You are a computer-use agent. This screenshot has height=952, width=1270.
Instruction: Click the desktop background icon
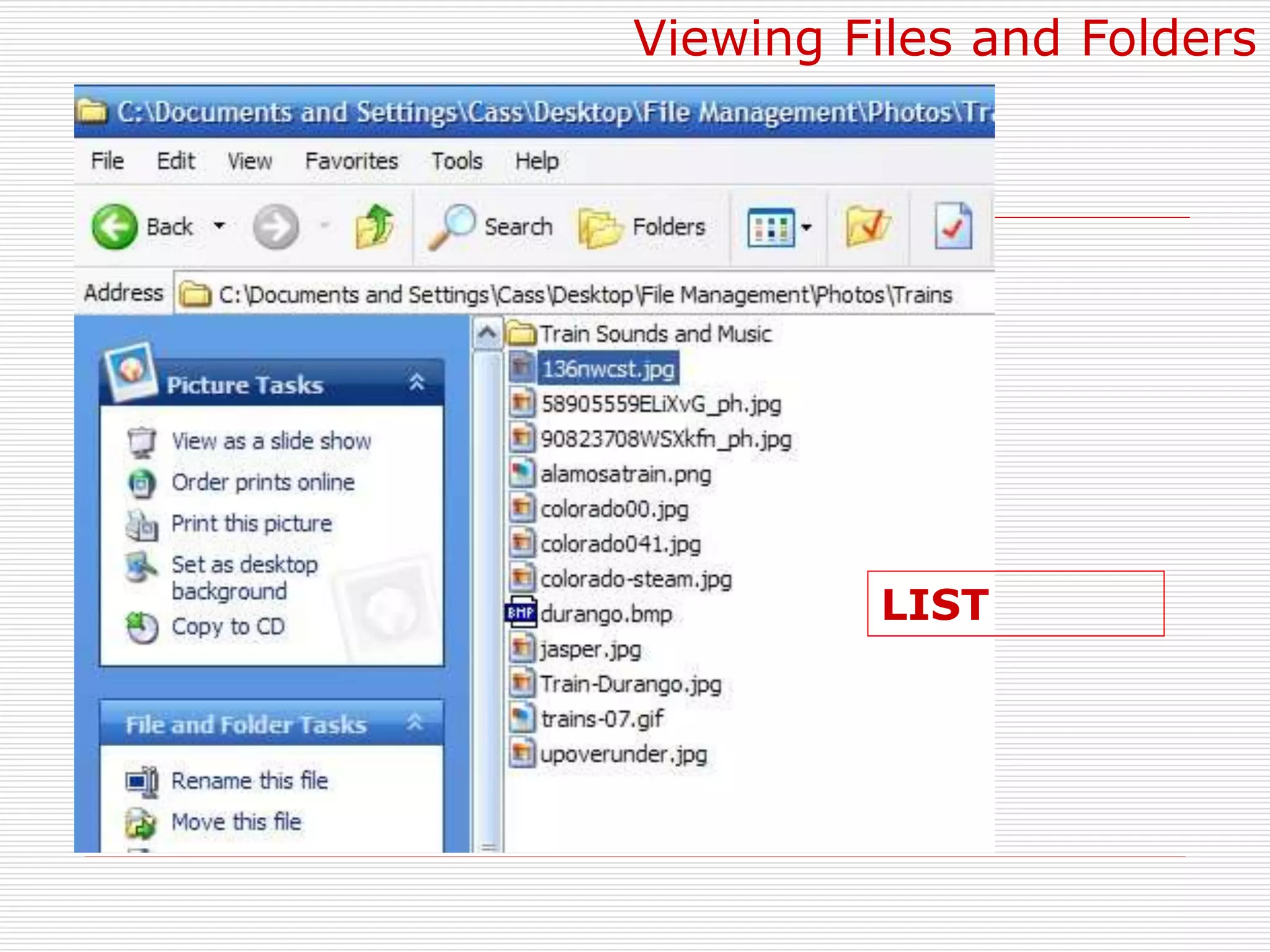142,567
